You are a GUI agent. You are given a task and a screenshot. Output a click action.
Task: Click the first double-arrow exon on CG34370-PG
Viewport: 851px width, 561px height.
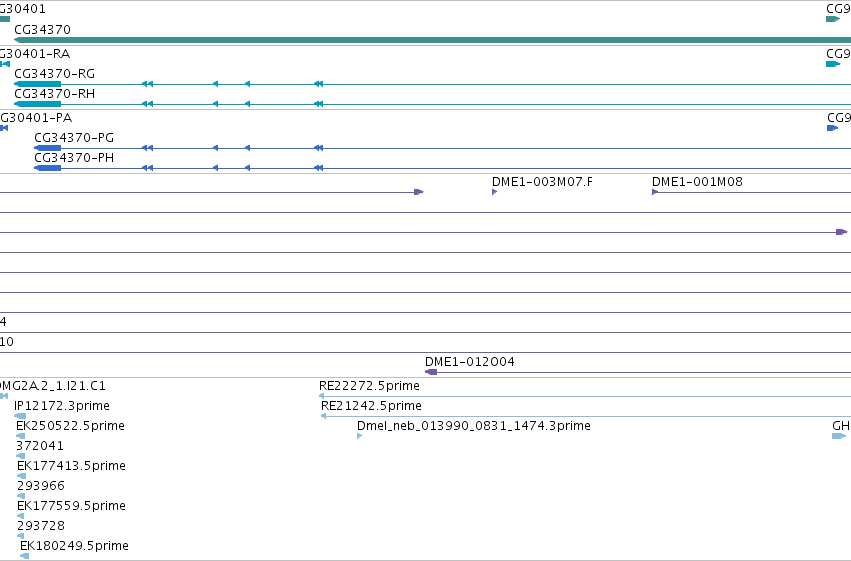coord(147,148)
